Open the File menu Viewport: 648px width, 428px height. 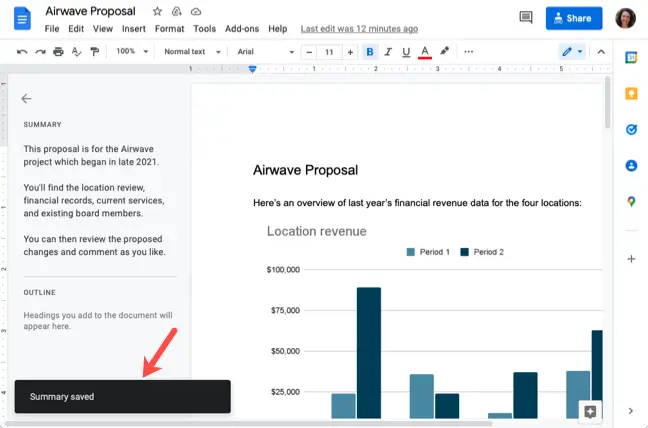coord(52,29)
